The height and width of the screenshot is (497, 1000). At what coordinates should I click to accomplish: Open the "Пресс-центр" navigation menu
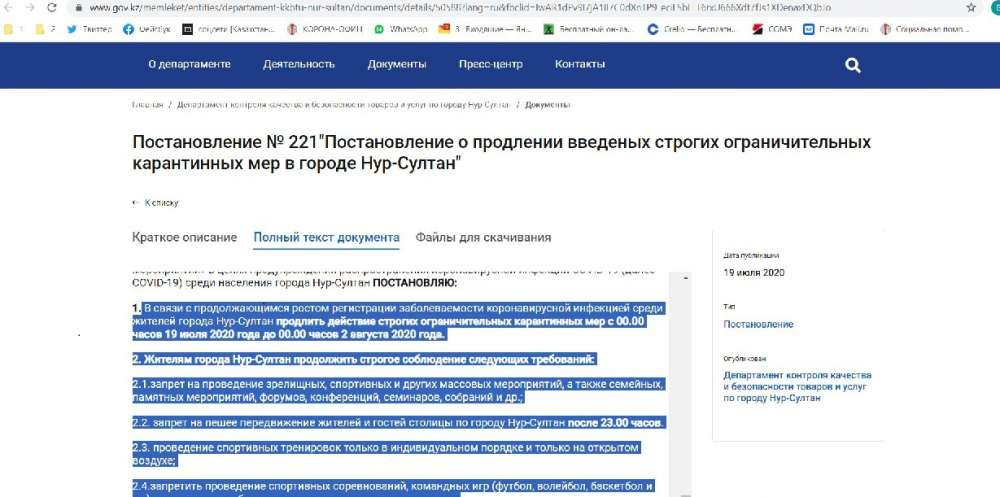tap(490, 65)
